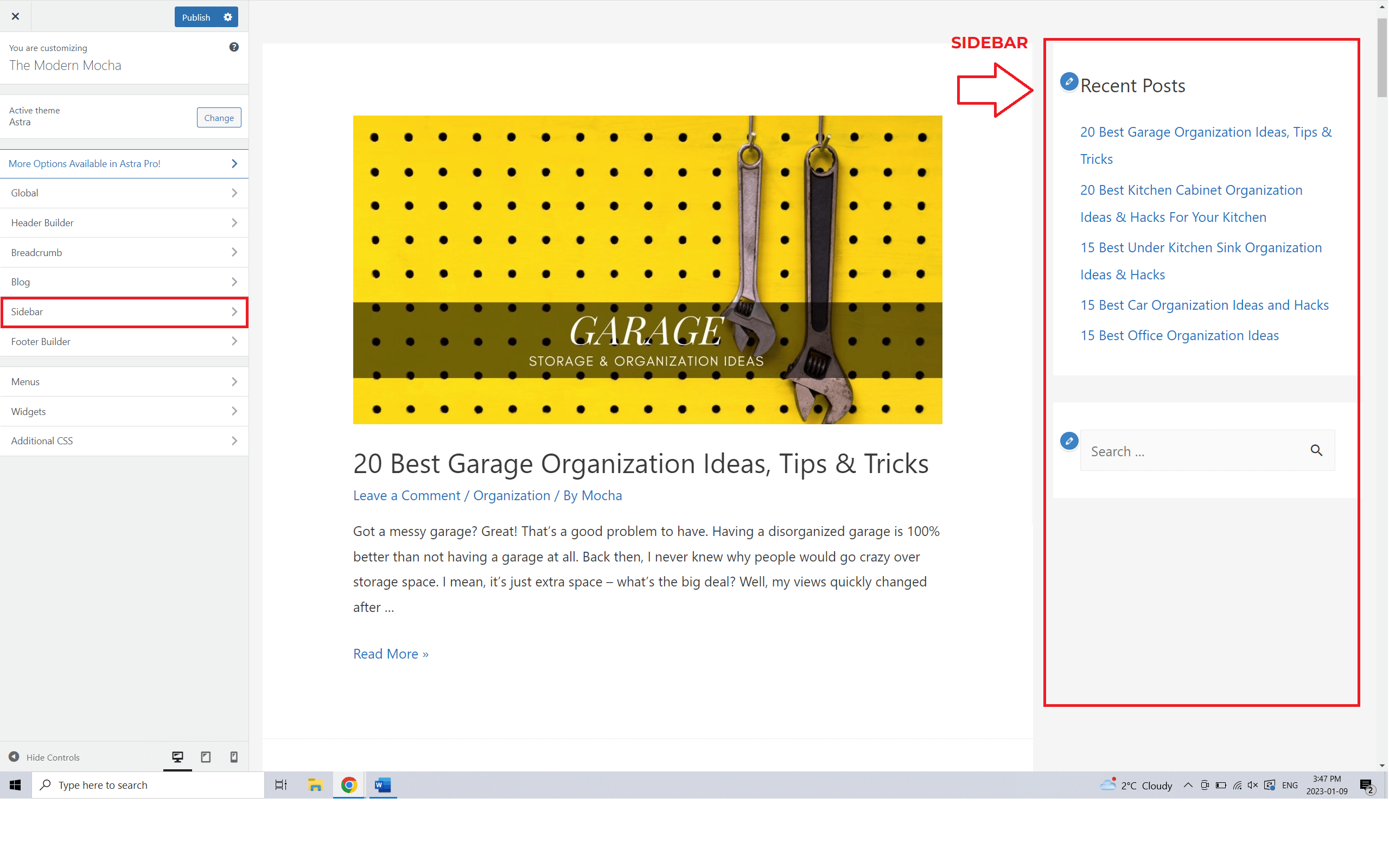Open Microsoft Word from the taskbar
The image size is (1389, 868).
(x=383, y=786)
